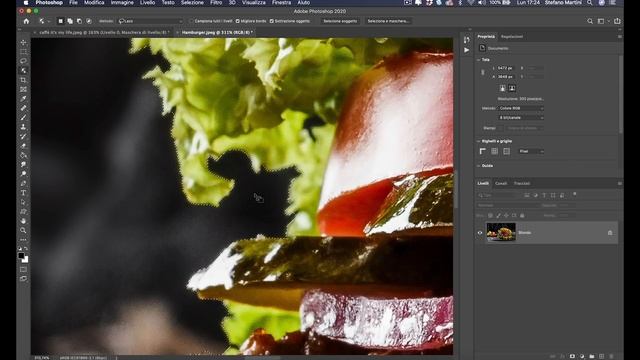Select the Eraser tool

(23, 146)
